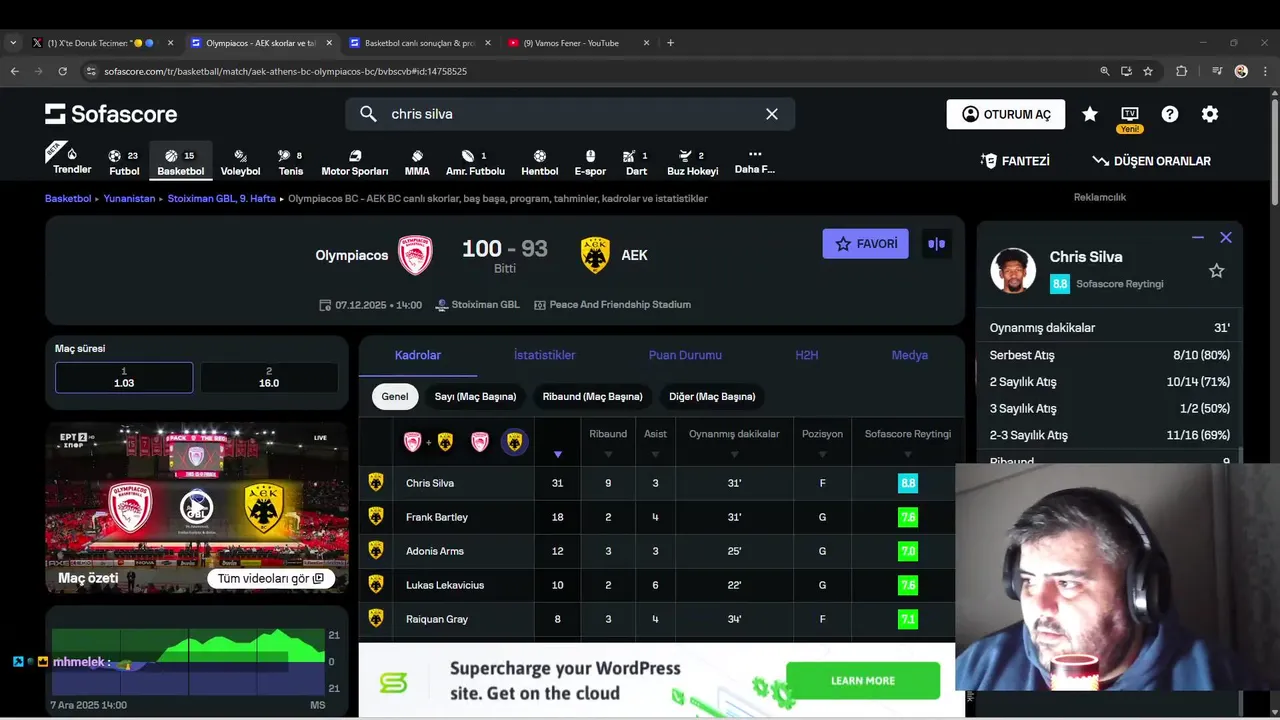Open the help question mark icon
1280x720 pixels.
pyautogui.click(x=1170, y=114)
